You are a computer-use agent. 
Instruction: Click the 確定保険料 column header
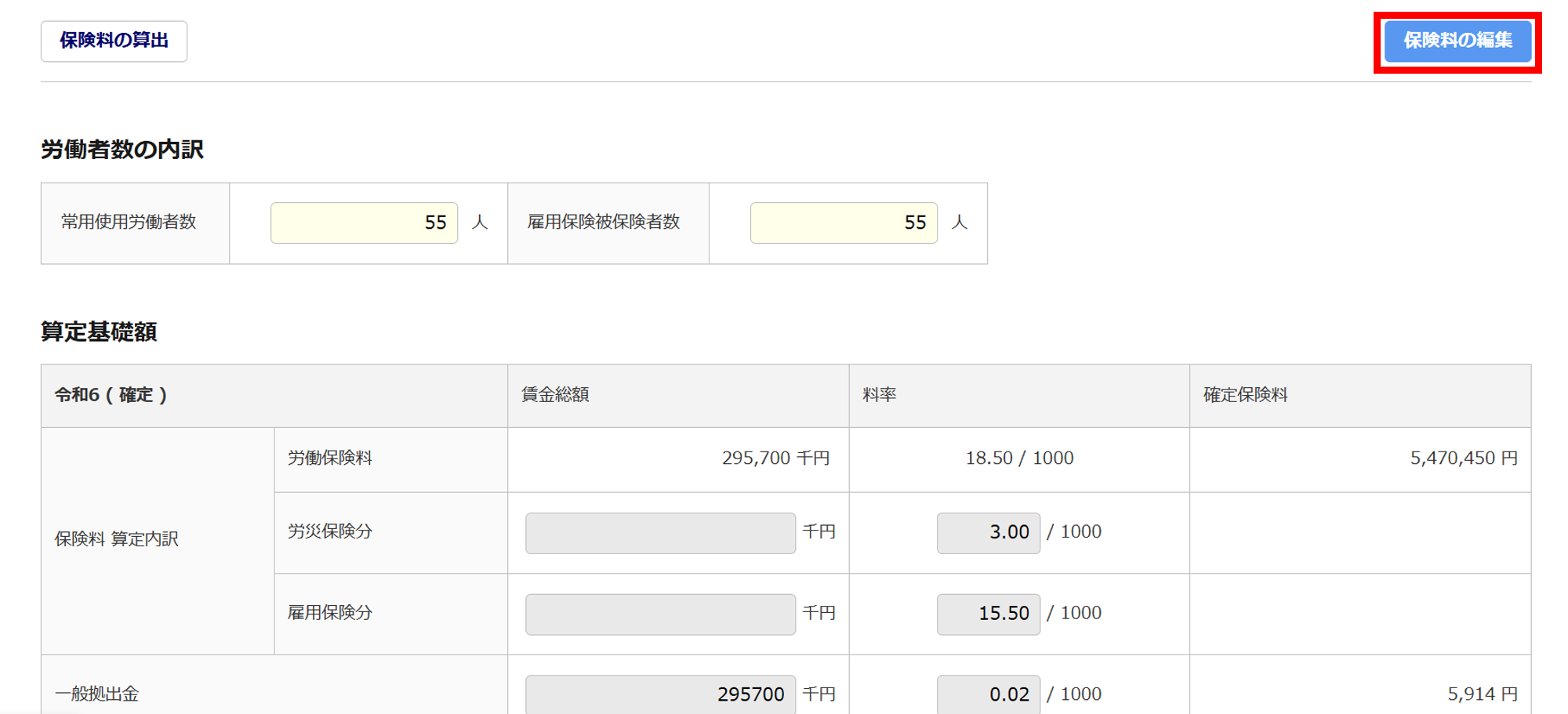tap(1360, 396)
